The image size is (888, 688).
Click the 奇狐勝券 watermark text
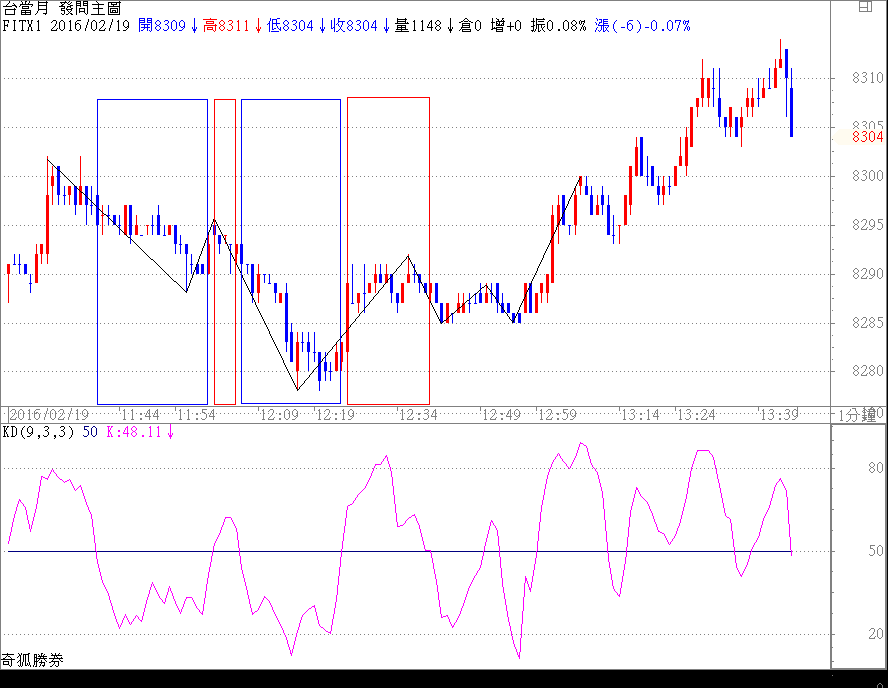pos(32,660)
